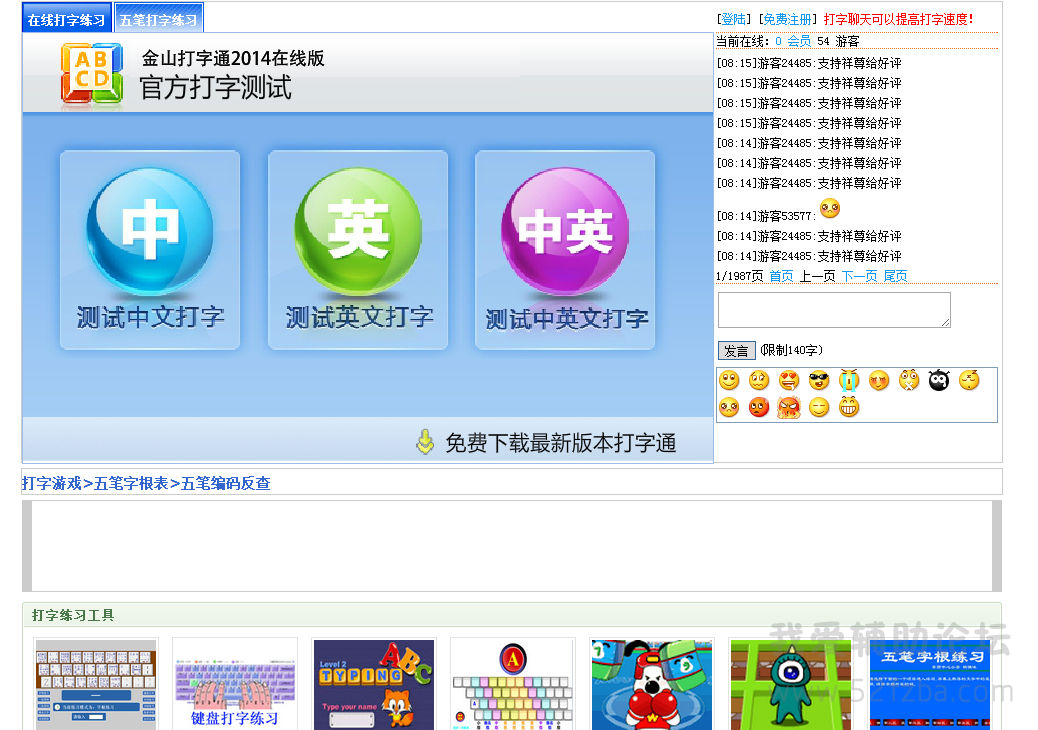The height and width of the screenshot is (730, 1038).
Task: Open the brown keyboard practice thumbnail
Action: 96,684
